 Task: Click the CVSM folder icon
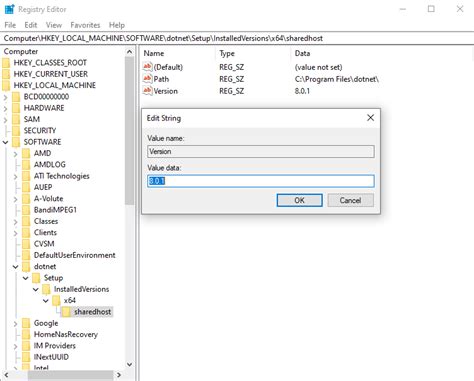click(26, 244)
